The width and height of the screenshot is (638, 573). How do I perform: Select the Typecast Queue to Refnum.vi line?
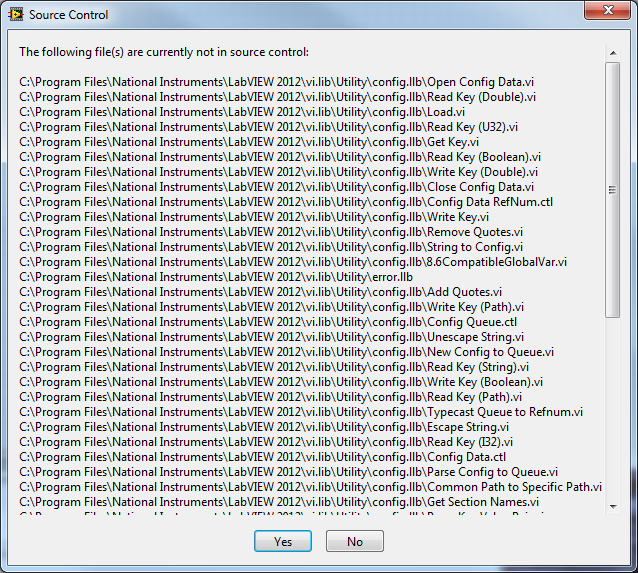point(301,413)
